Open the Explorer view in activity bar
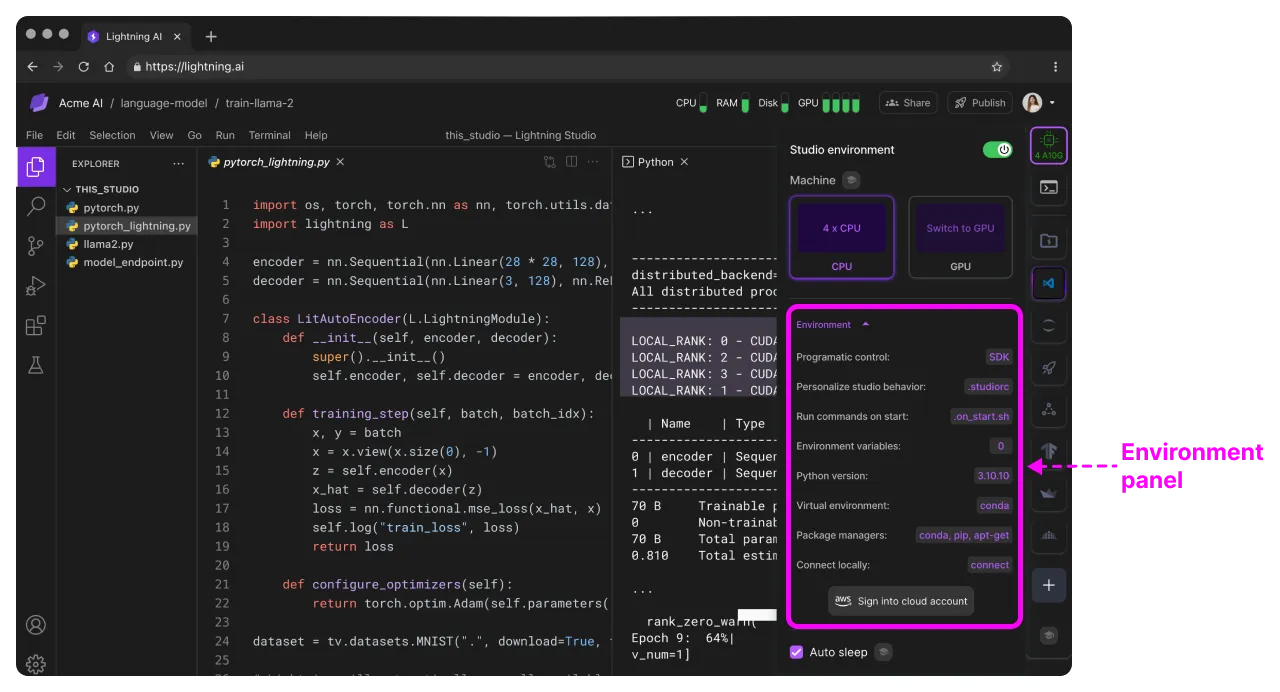The width and height of the screenshot is (1280, 692). coord(36,166)
